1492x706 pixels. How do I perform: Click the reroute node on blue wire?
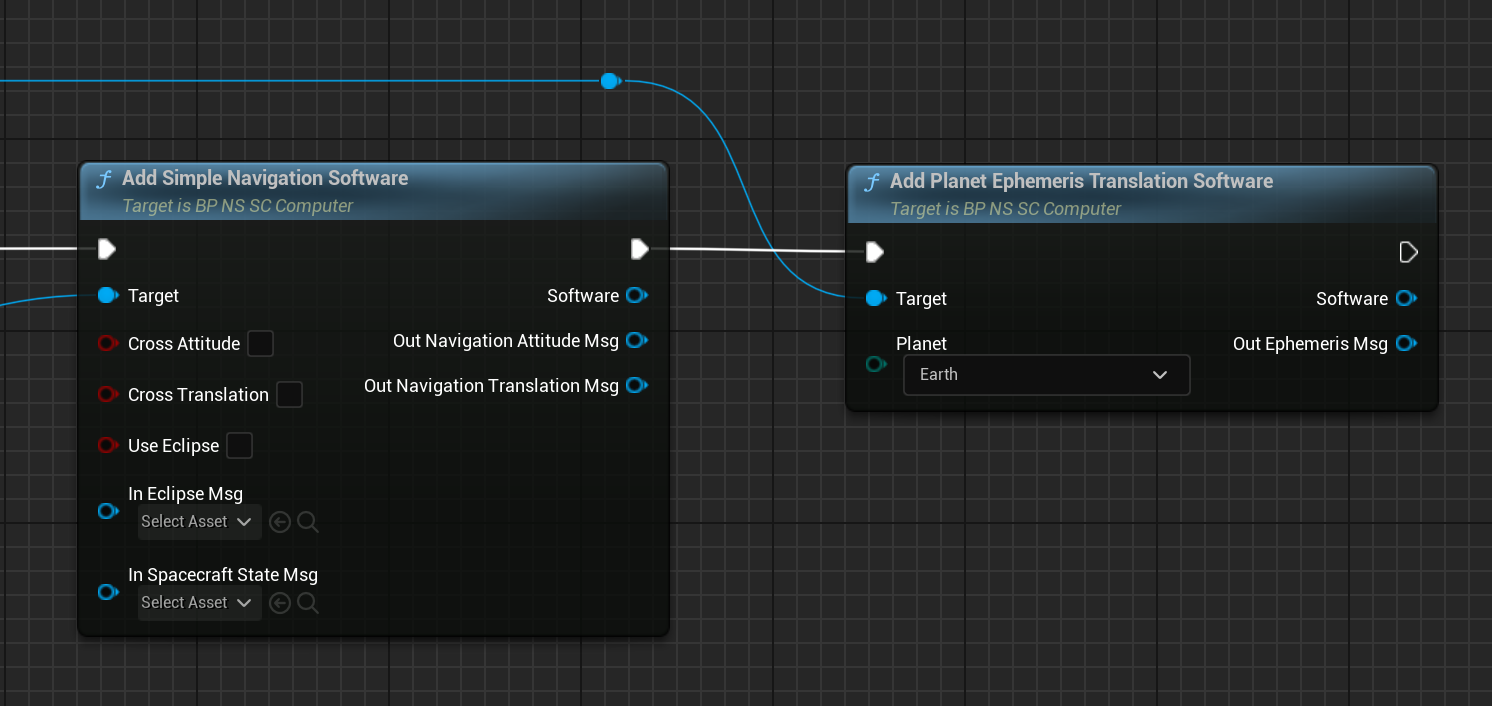pyautogui.click(x=609, y=81)
